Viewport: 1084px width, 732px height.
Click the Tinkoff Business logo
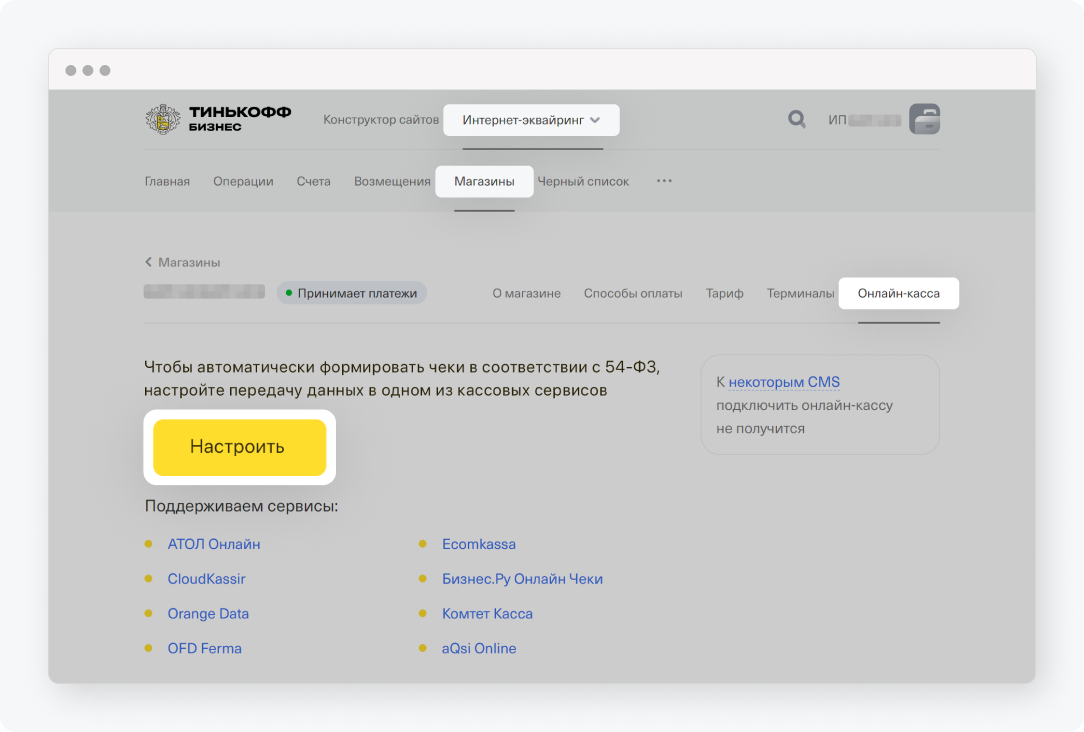[x=218, y=119]
